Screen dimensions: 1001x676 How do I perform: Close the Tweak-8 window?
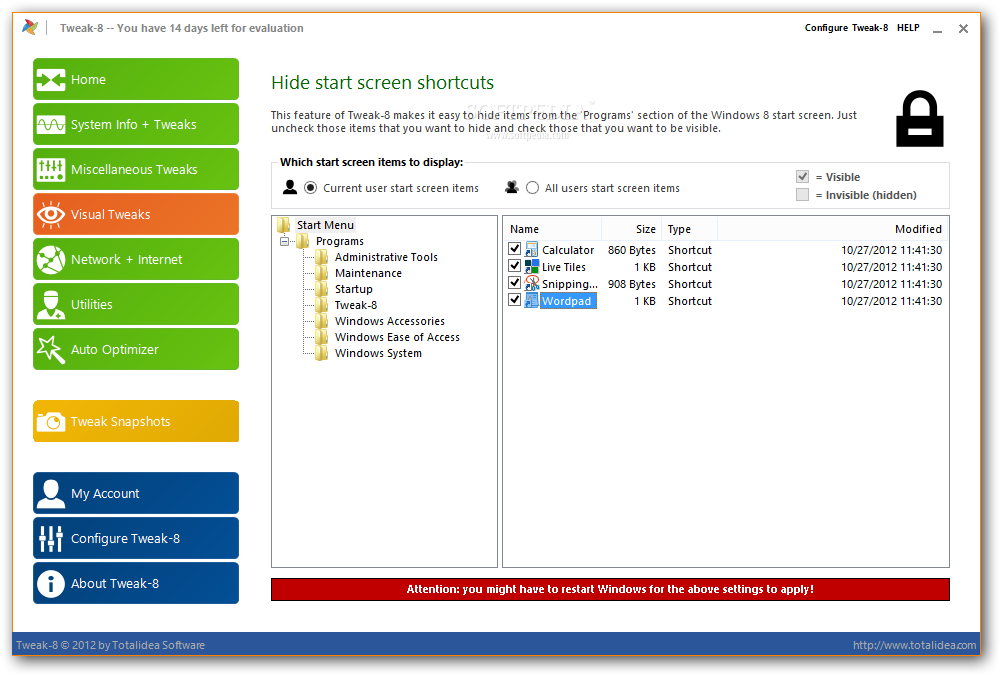[963, 29]
